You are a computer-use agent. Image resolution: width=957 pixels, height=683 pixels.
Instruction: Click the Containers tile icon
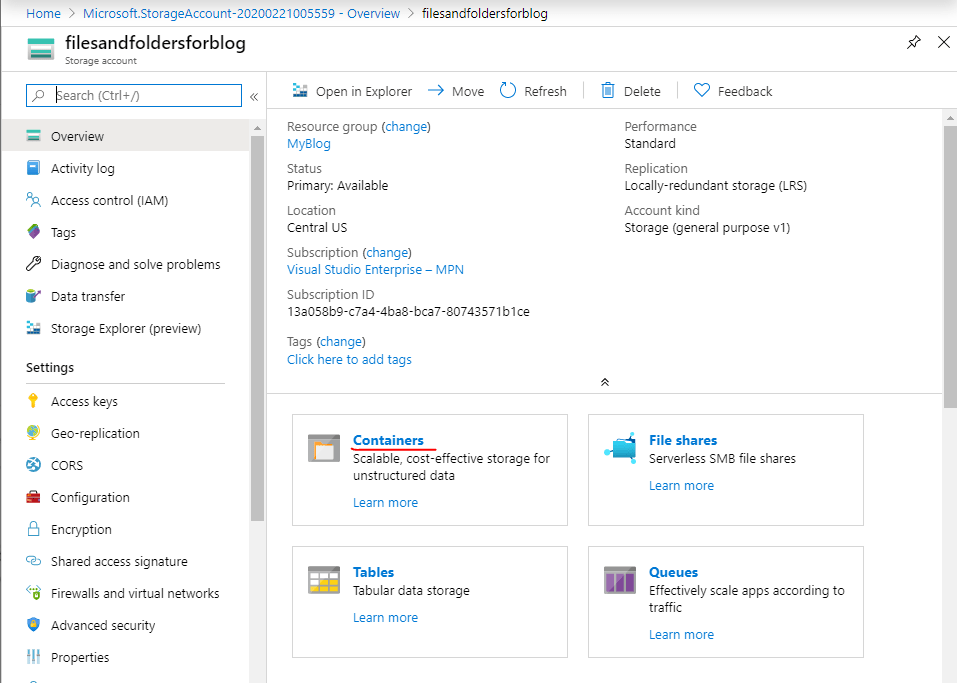324,449
